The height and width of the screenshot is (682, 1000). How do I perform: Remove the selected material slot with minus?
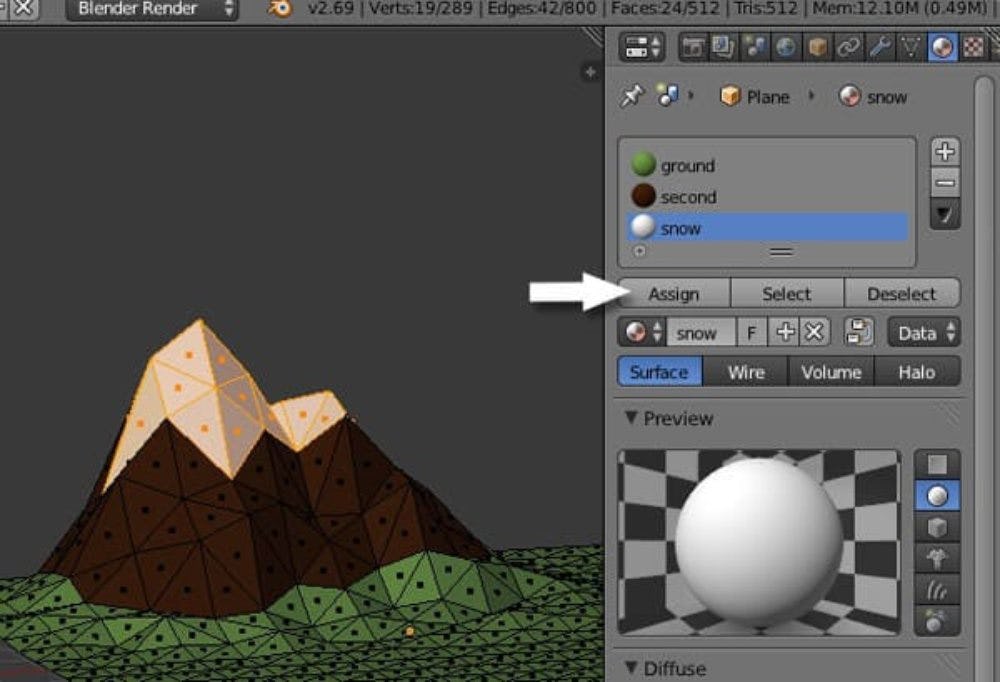[x=945, y=183]
